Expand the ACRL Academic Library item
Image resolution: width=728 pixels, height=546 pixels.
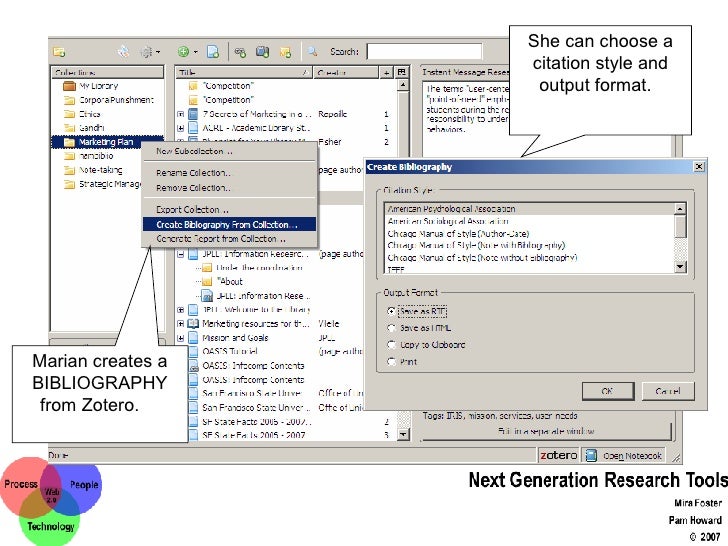[181, 128]
